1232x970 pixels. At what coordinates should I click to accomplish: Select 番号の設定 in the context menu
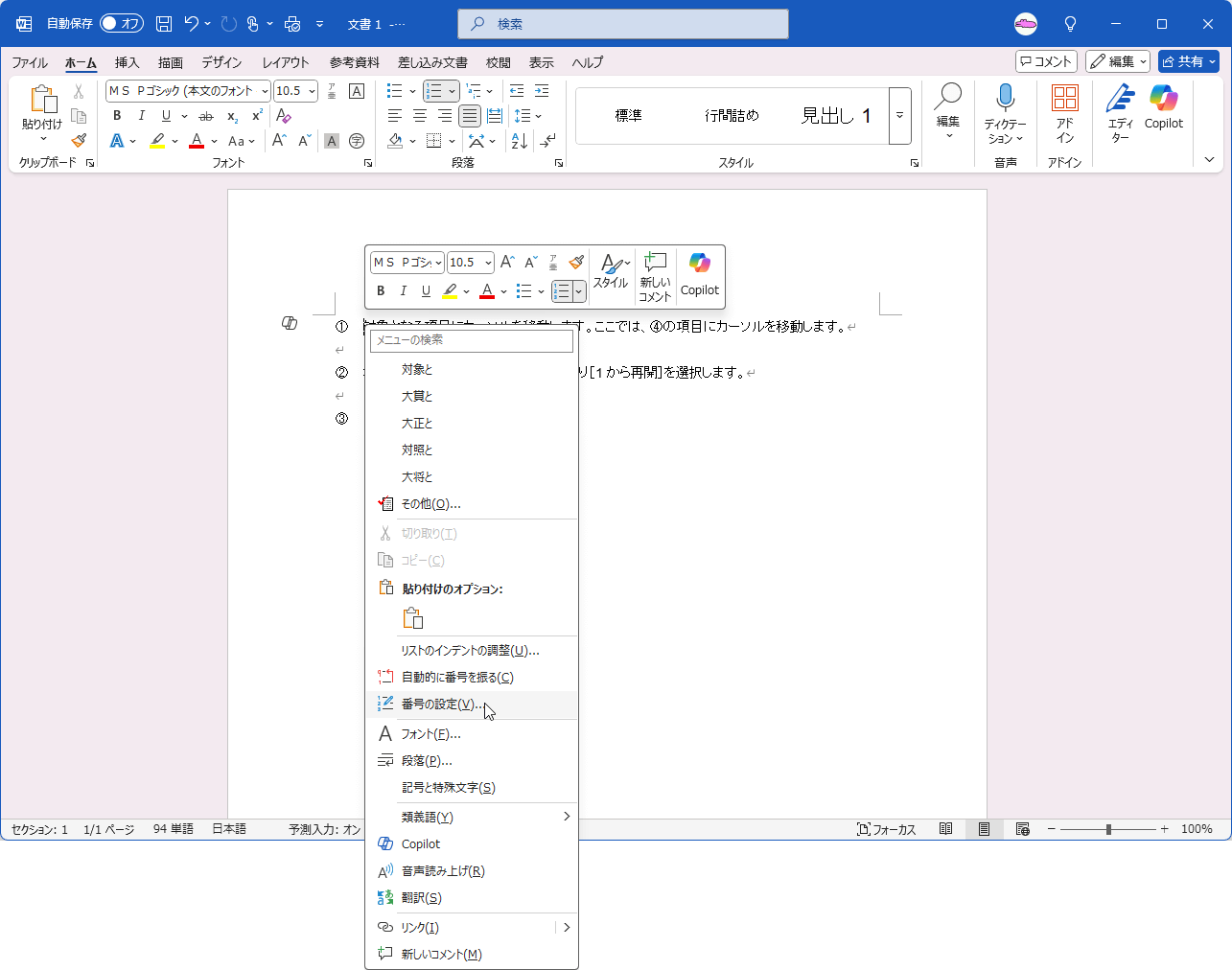click(441, 704)
